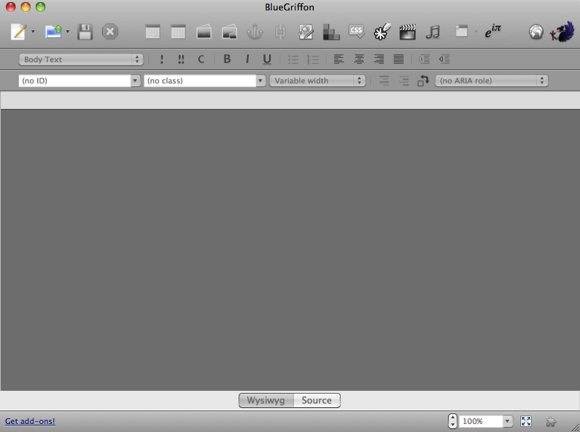Click the fullscreen arrows icon in status bar
The height and width of the screenshot is (432, 580).
click(526, 421)
